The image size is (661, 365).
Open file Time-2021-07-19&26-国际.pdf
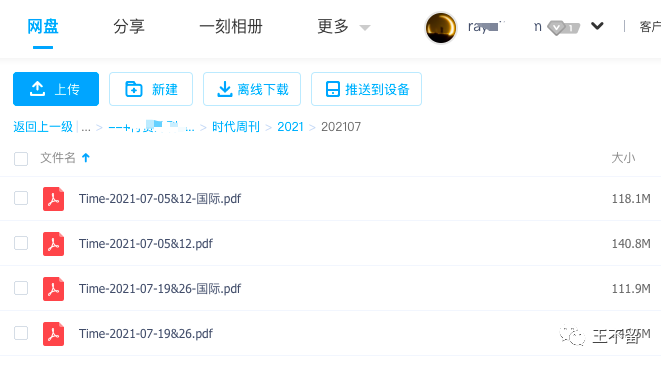[x=160, y=289]
